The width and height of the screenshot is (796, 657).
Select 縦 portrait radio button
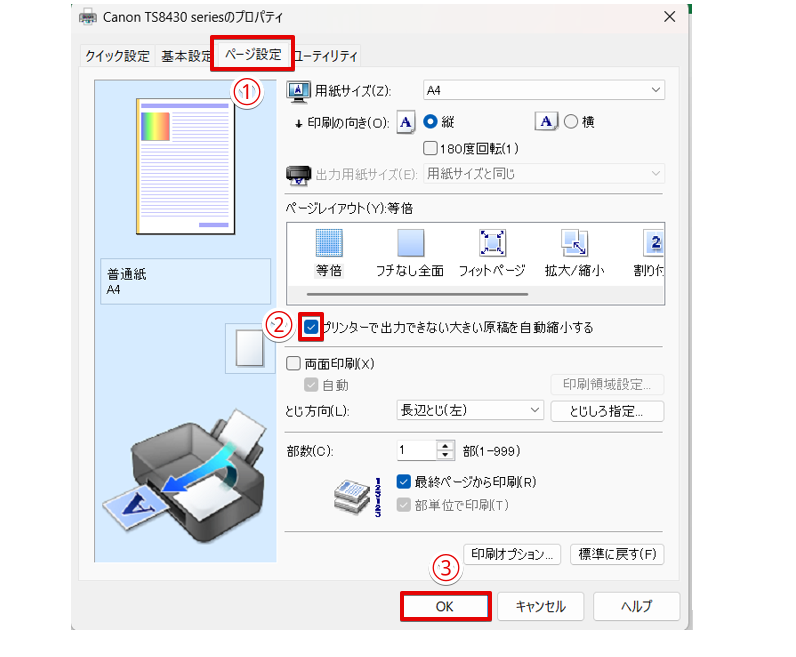coord(430,122)
